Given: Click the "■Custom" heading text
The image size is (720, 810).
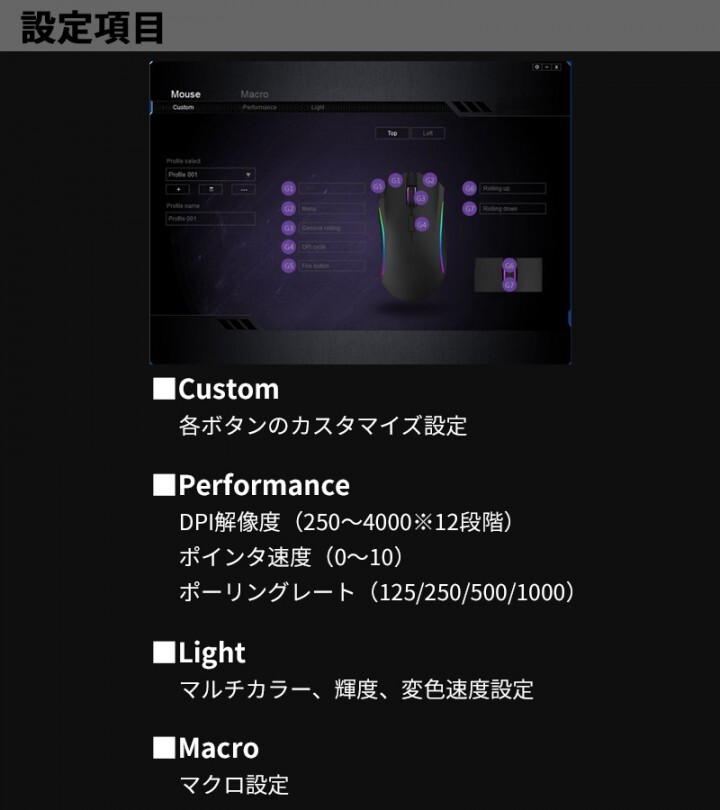Looking at the screenshot, I should pyautogui.click(x=216, y=388).
